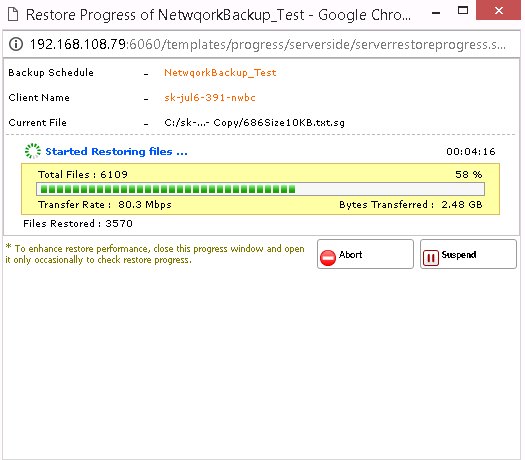Click the site information icon in address bar

coord(16,44)
